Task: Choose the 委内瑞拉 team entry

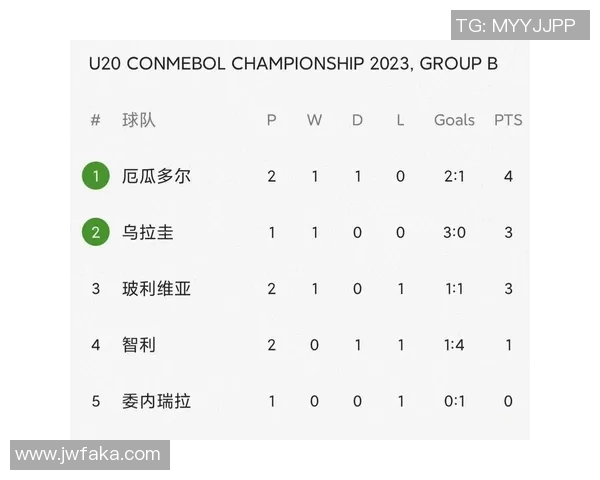Action: click(156, 401)
